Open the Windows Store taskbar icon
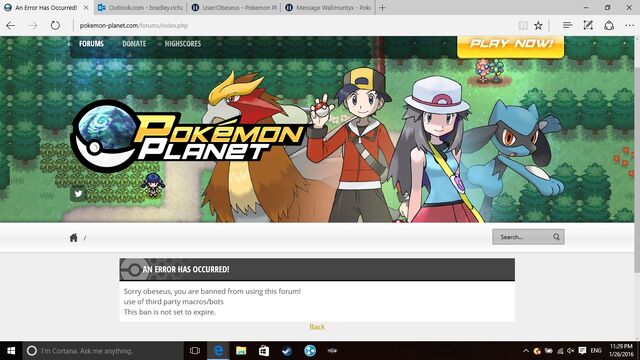Viewport: 640px width, 360px height. point(264,351)
